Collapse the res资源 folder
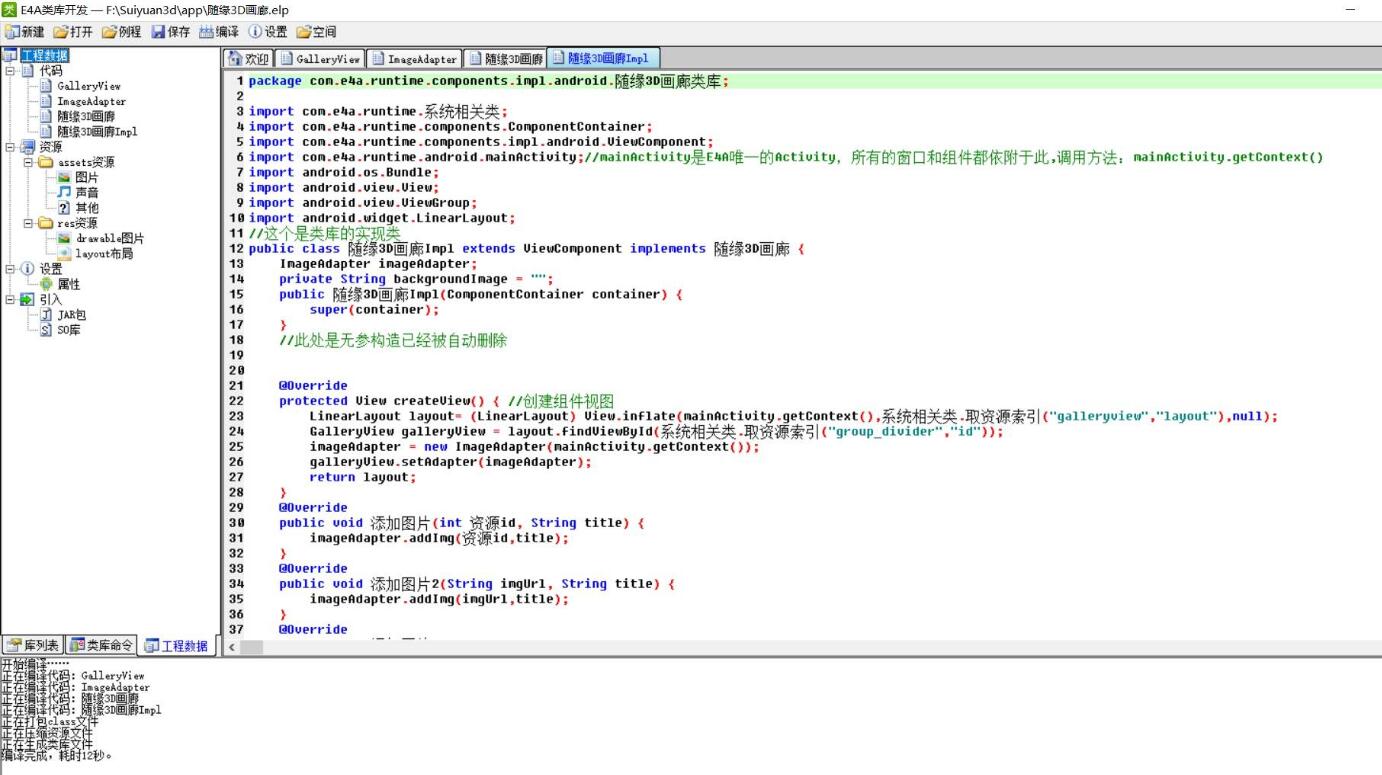 coord(29,223)
